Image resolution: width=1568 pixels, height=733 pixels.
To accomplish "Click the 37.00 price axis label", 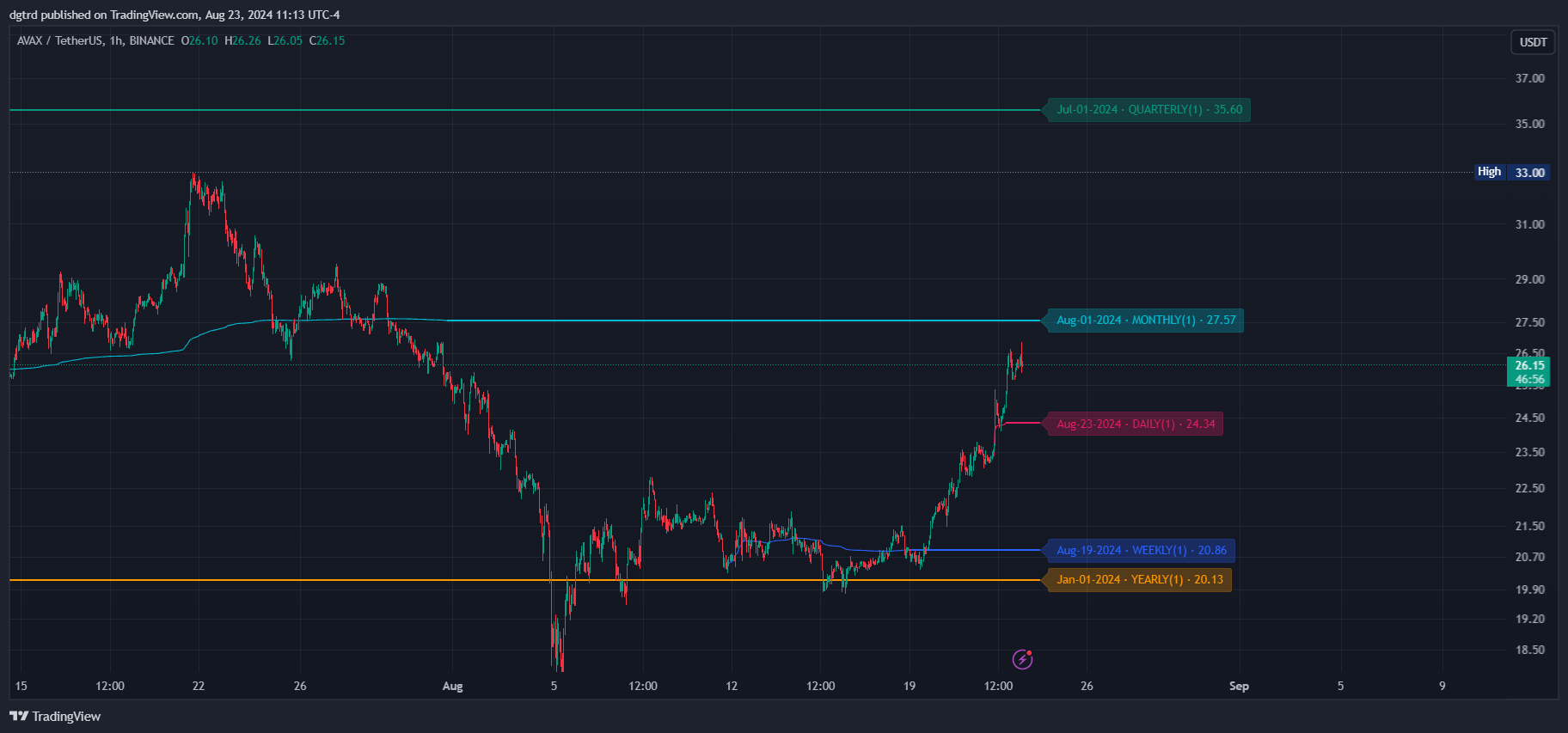I will coord(1530,78).
